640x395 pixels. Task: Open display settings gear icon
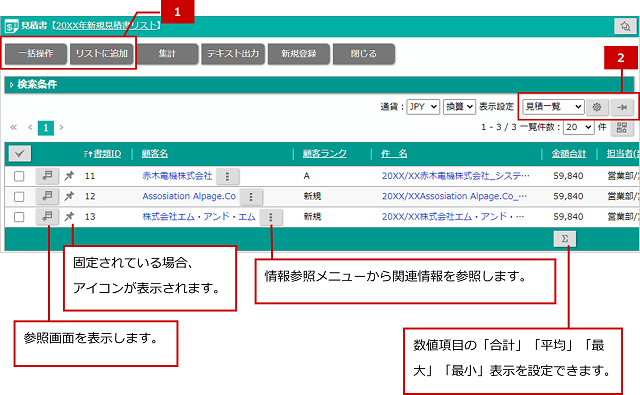point(597,107)
